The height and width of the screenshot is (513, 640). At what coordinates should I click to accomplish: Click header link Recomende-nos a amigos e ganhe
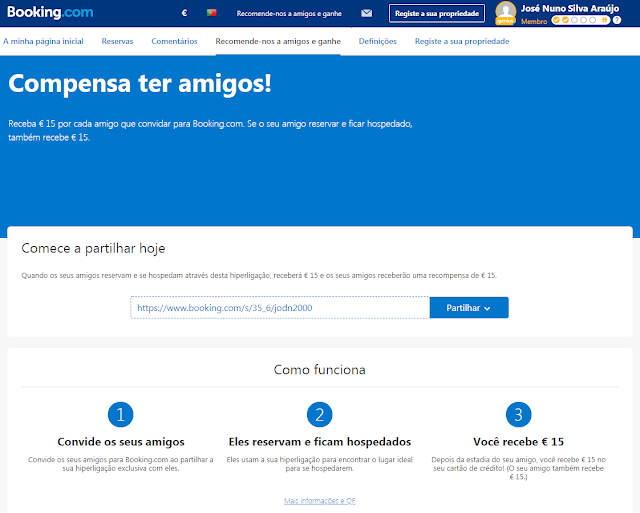(289, 13)
